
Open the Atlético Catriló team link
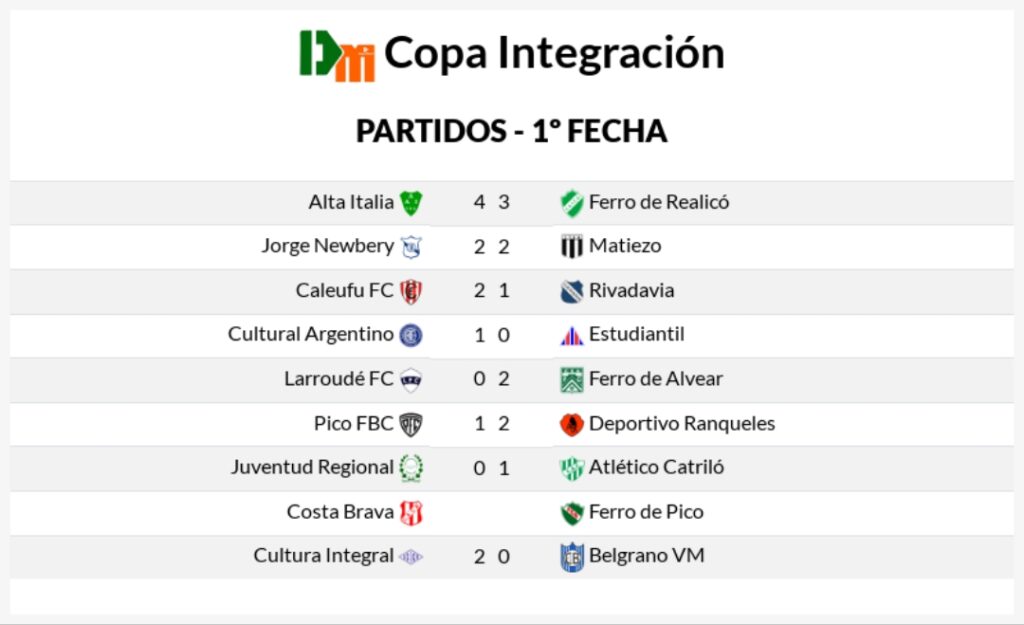coord(656,467)
